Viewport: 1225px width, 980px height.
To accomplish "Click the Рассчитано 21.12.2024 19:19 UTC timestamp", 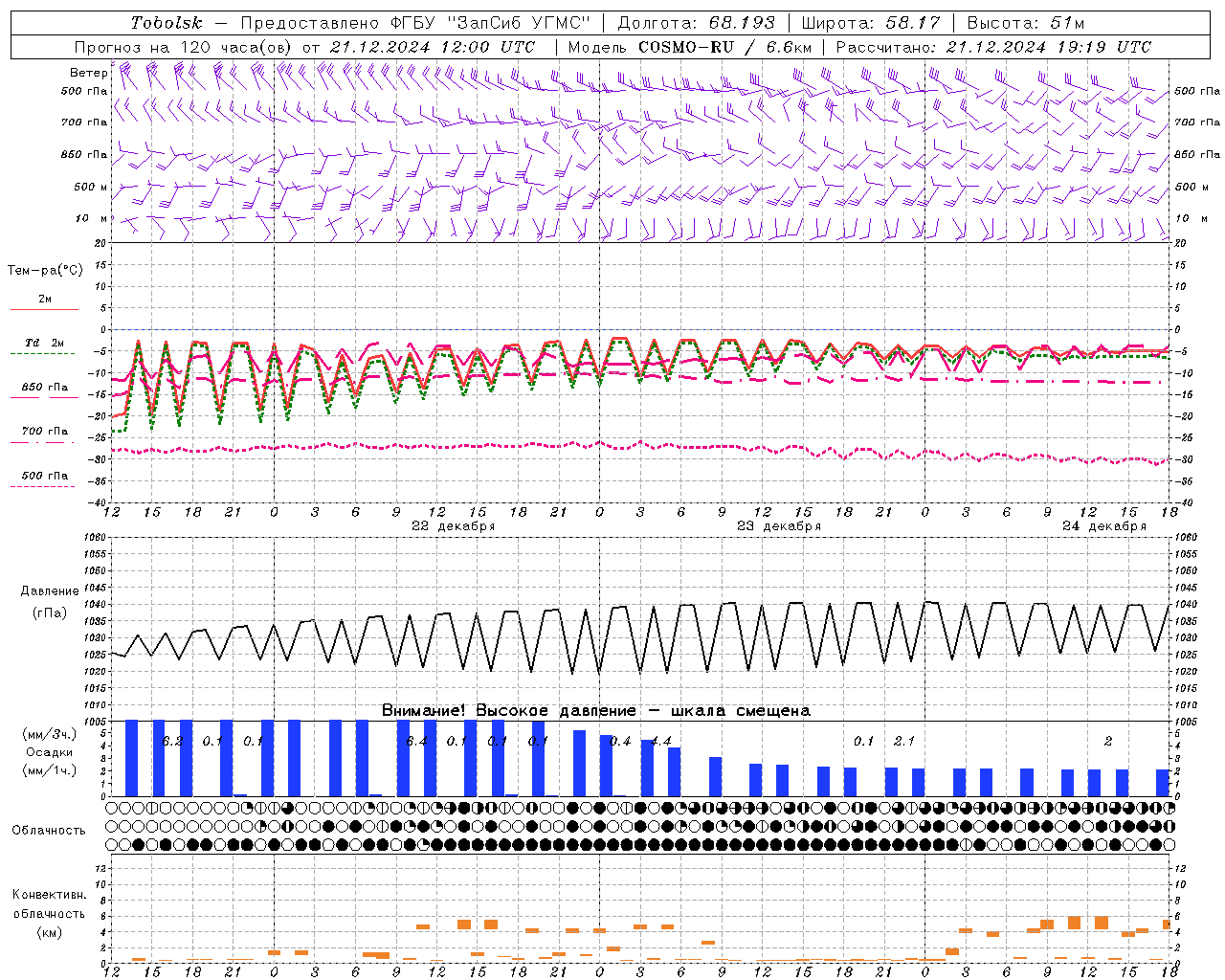I will click(993, 47).
